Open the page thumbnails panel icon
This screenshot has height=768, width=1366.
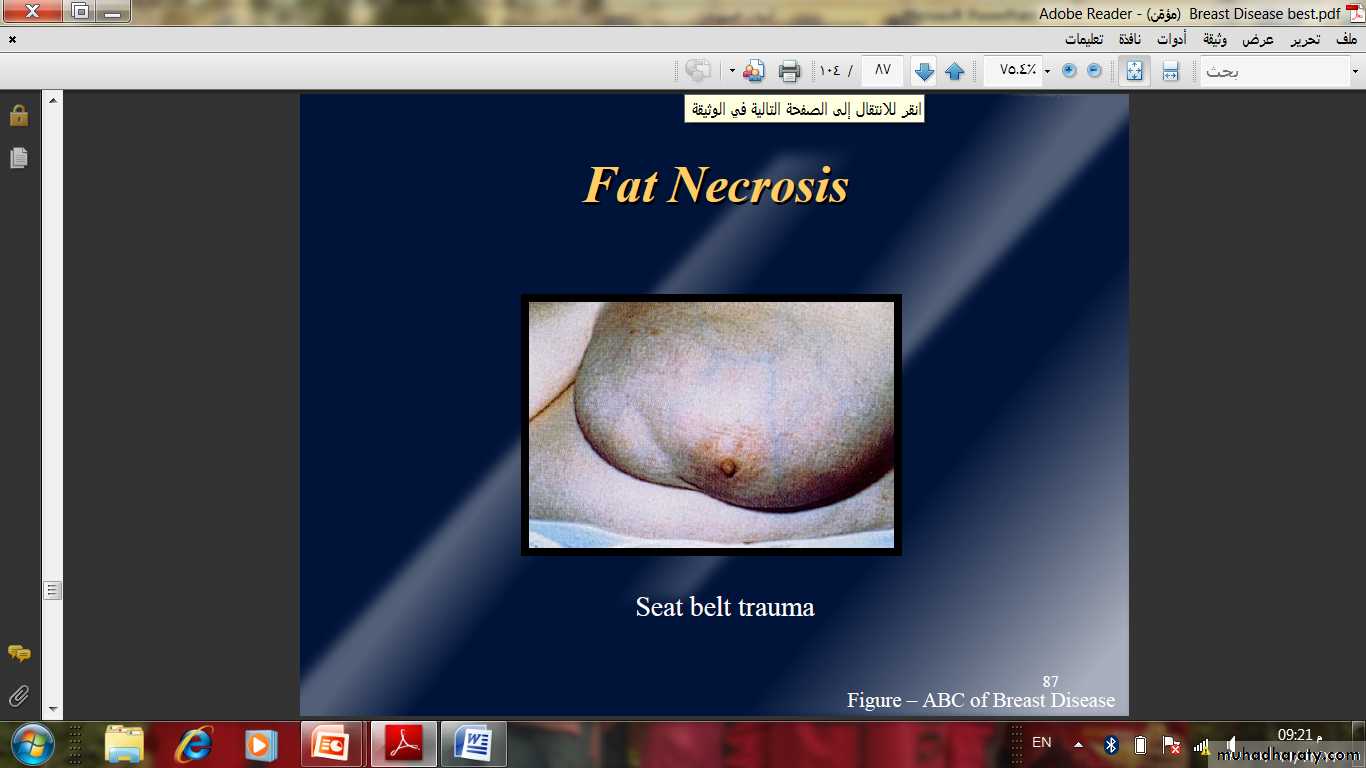(18, 158)
